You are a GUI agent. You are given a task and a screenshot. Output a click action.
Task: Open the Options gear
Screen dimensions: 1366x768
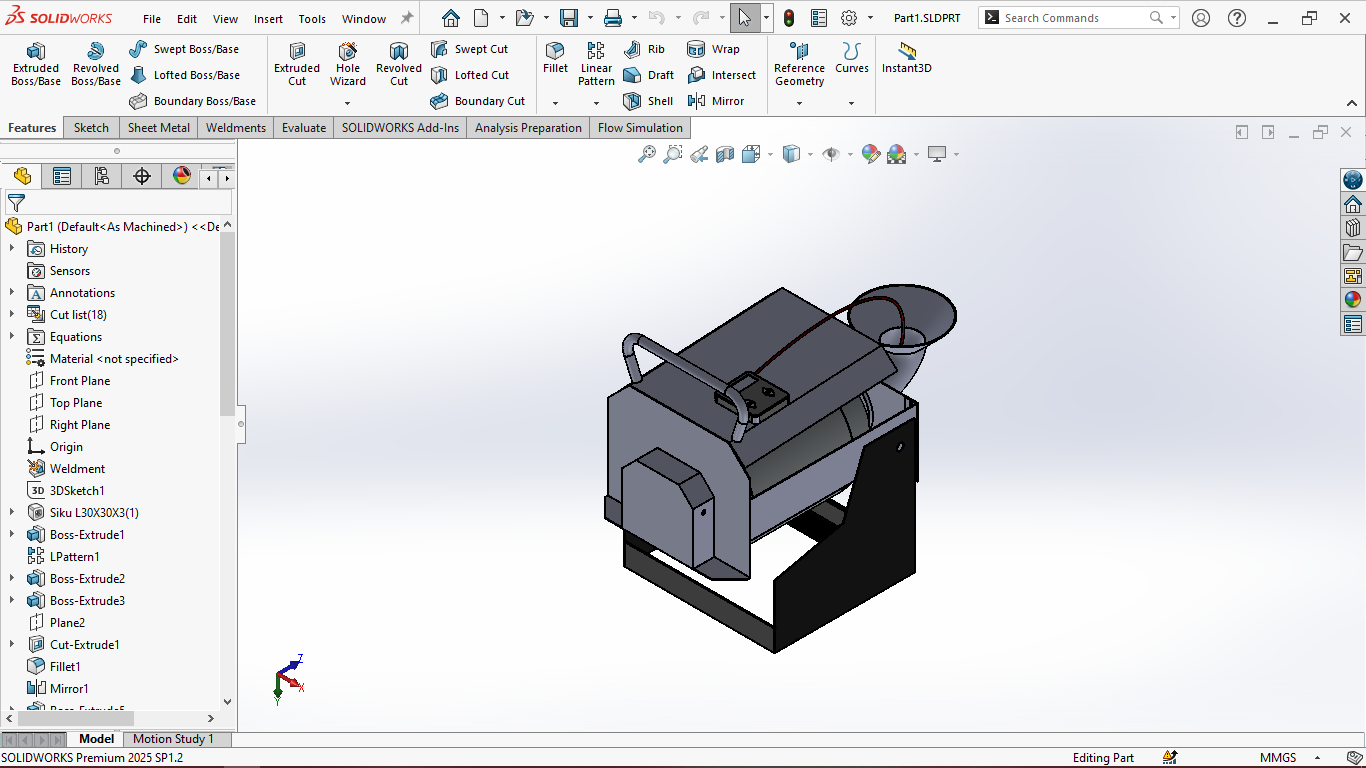[x=849, y=18]
